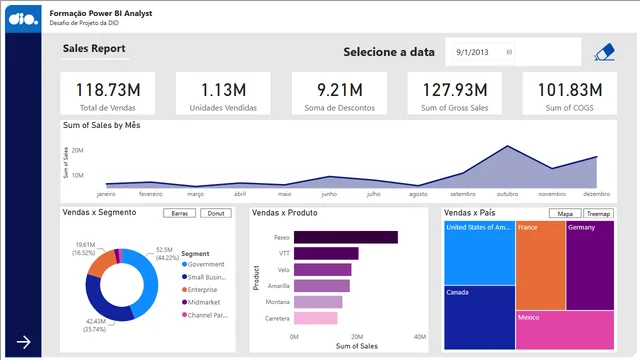Select the Mexico treemap tile

[x=565, y=330]
